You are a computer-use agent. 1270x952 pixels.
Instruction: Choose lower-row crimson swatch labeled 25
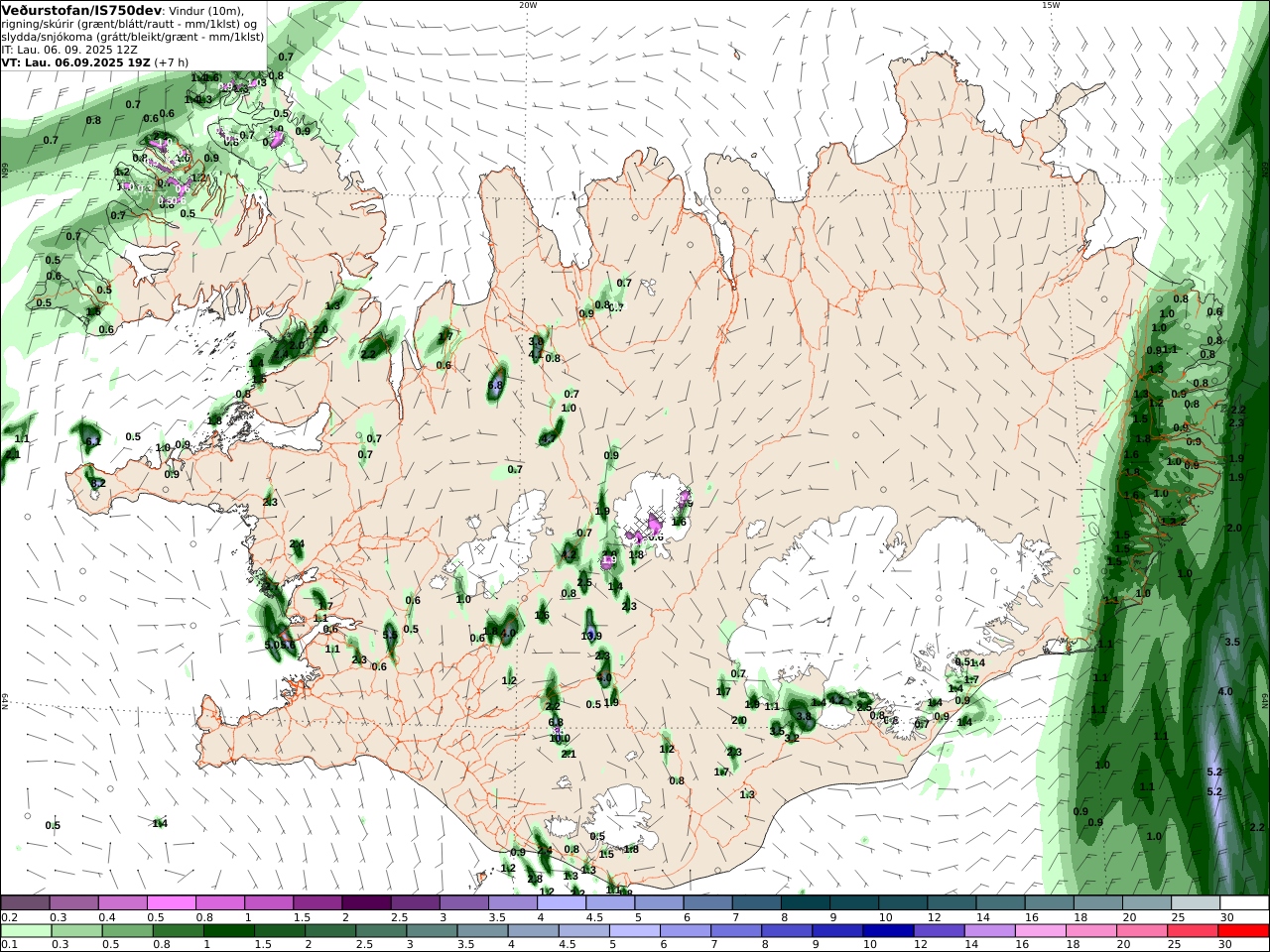click(x=1192, y=931)
